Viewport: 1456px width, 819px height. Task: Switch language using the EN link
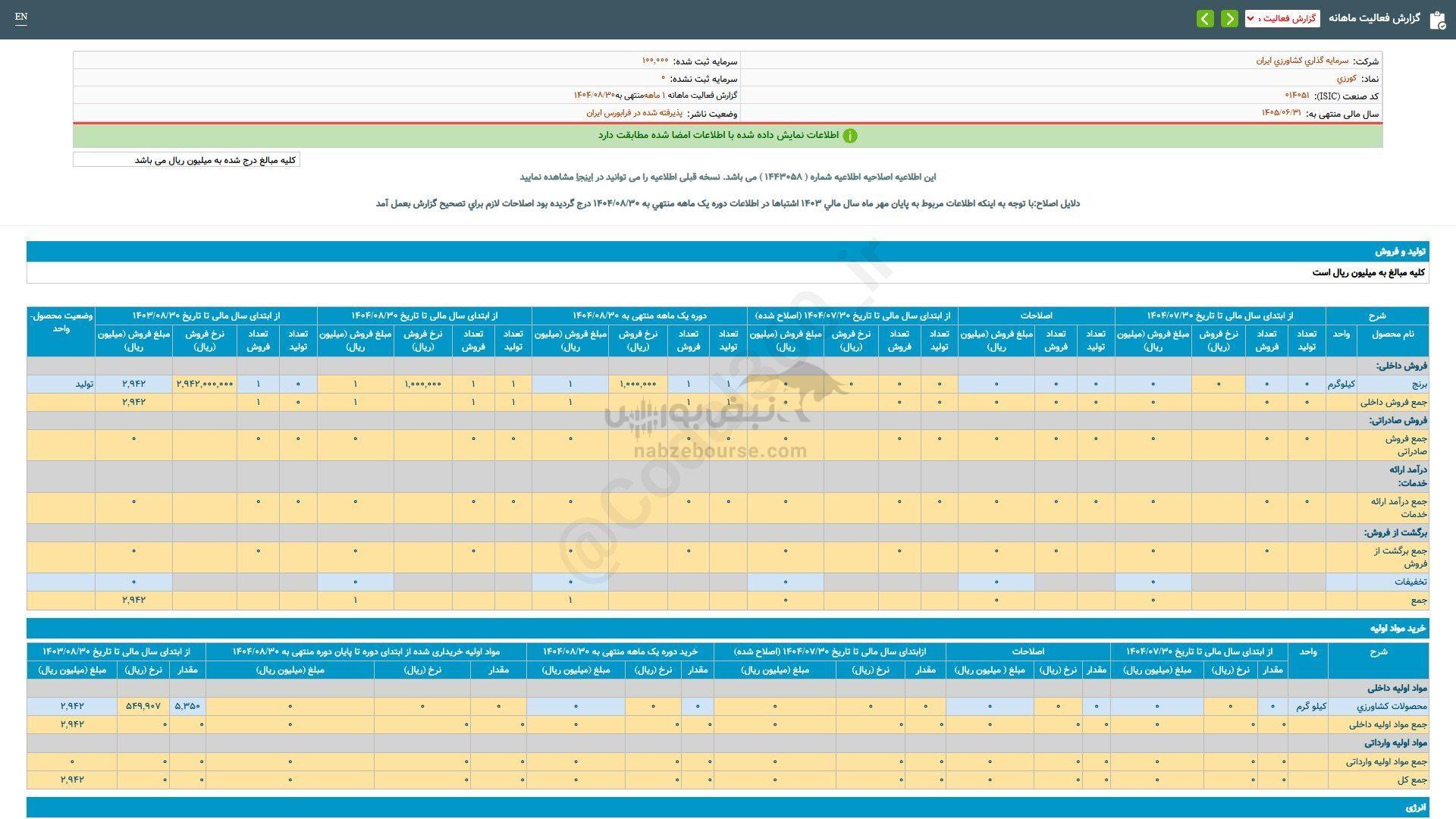20,17
